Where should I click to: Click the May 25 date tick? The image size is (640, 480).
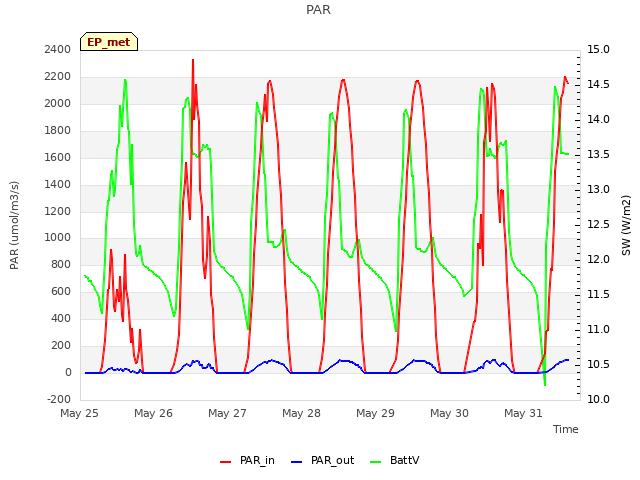click(x=80, y=413)
